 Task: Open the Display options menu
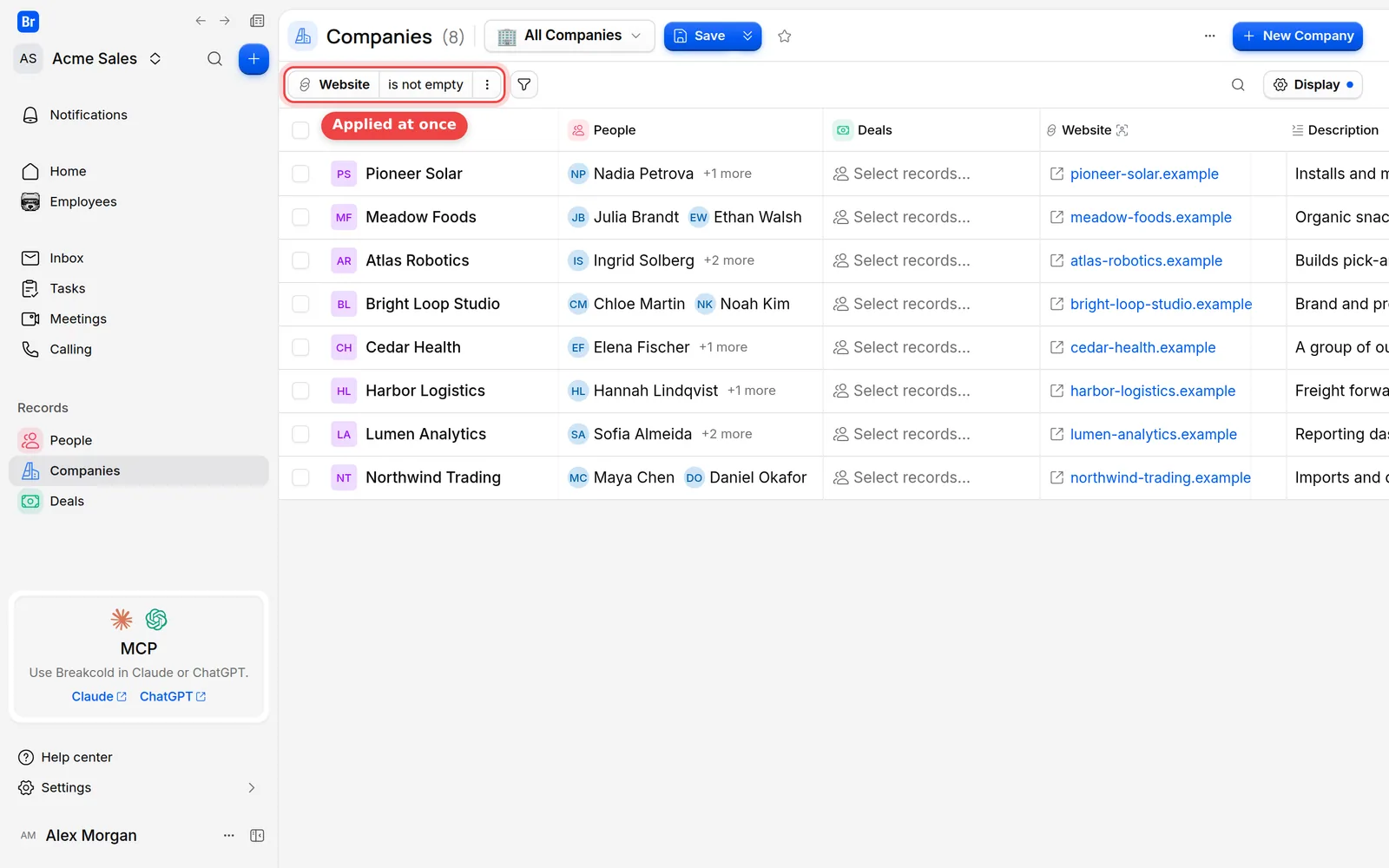coord(1313,85)
